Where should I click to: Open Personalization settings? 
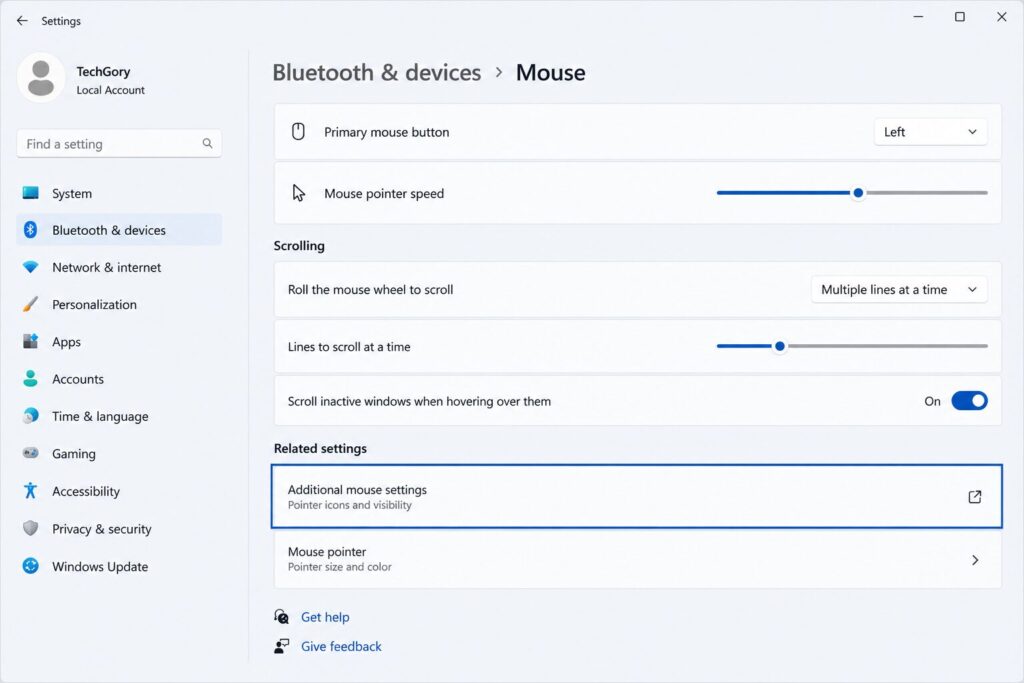tap(119, 304)
